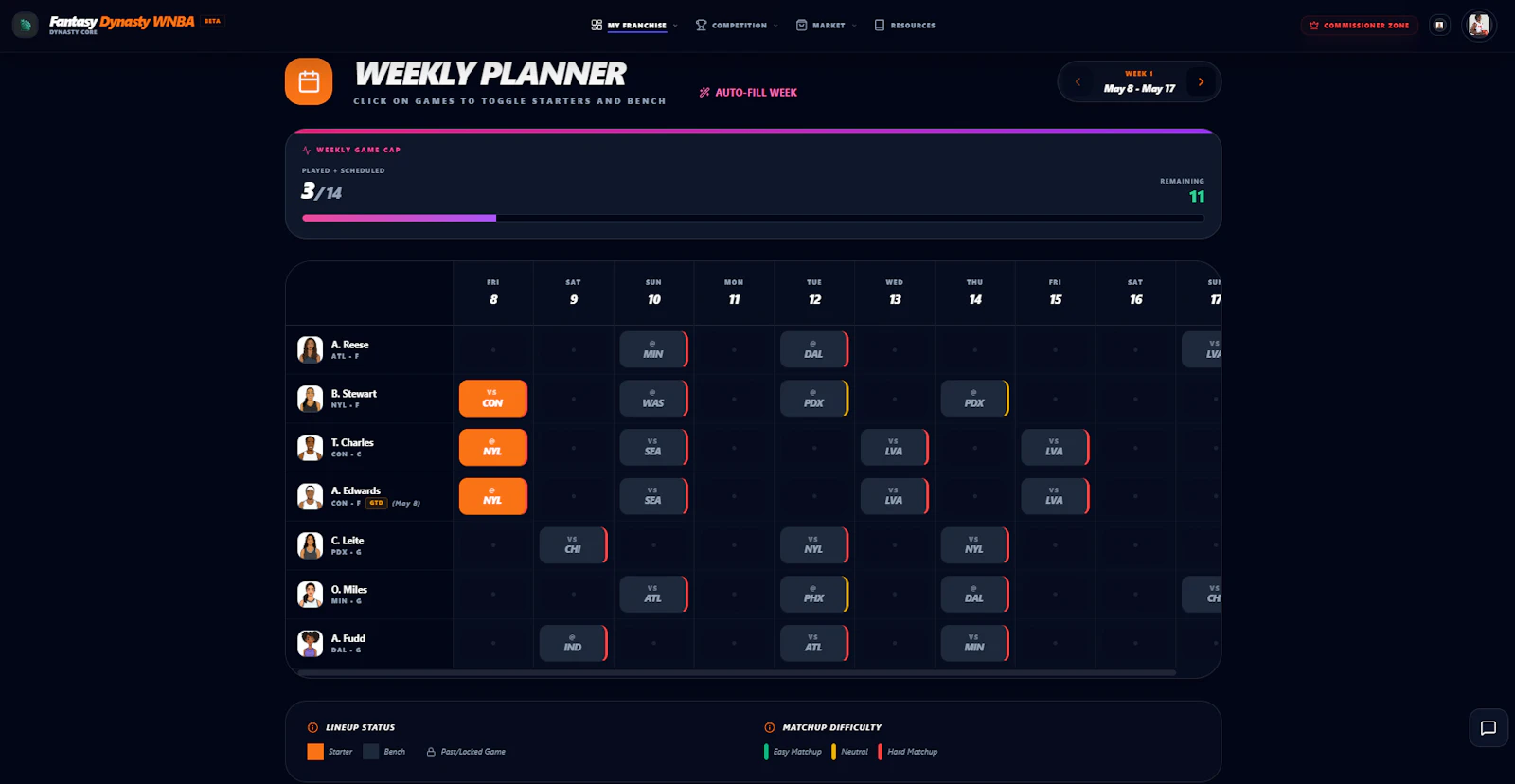The width and height of the screenshot is (1515, 784).
Task: Click the remaining games value 11
Action: tap(1197, 197)
